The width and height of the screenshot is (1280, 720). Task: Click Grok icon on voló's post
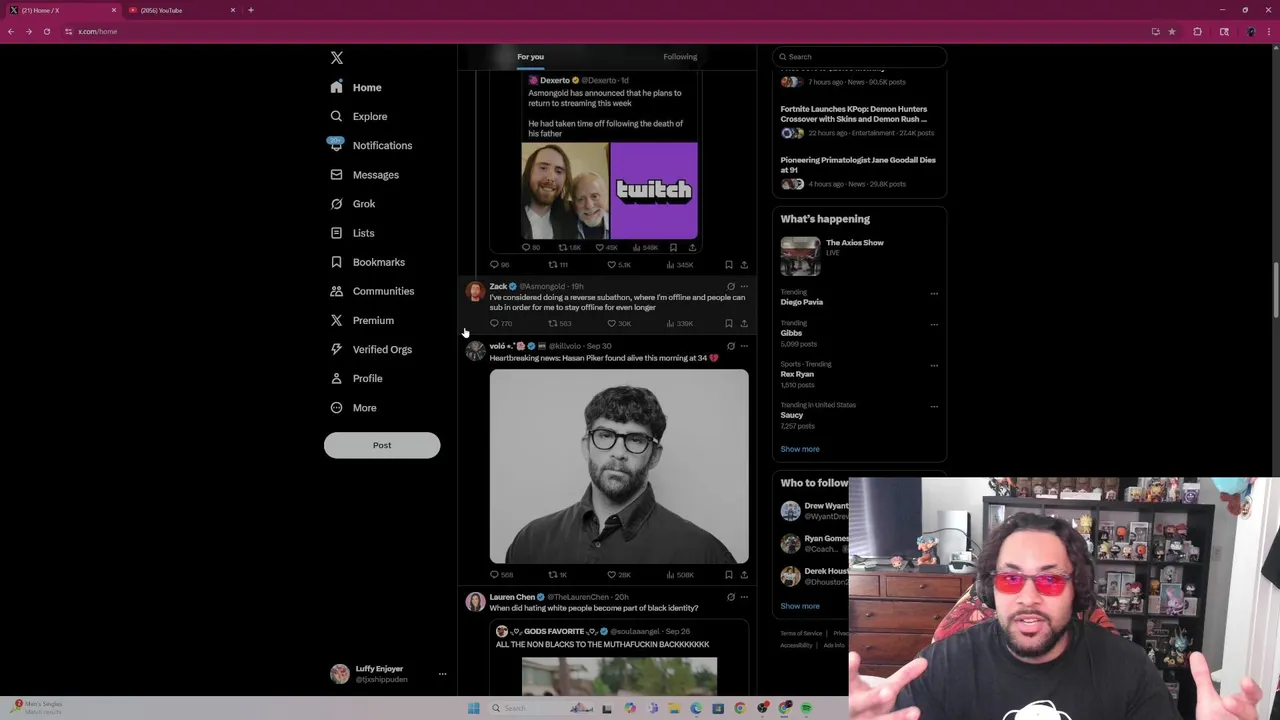[731, 346]
